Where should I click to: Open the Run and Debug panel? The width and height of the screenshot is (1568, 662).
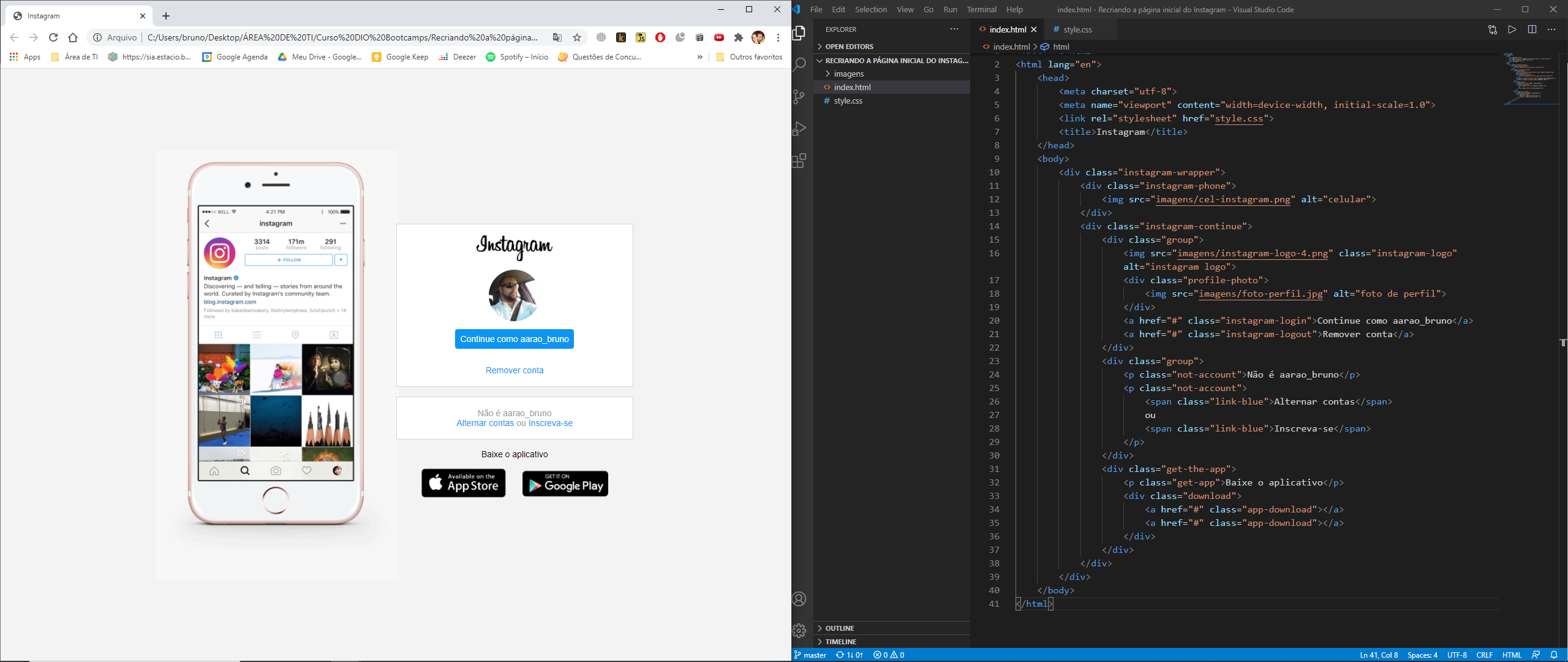click(x=798, y=129)
